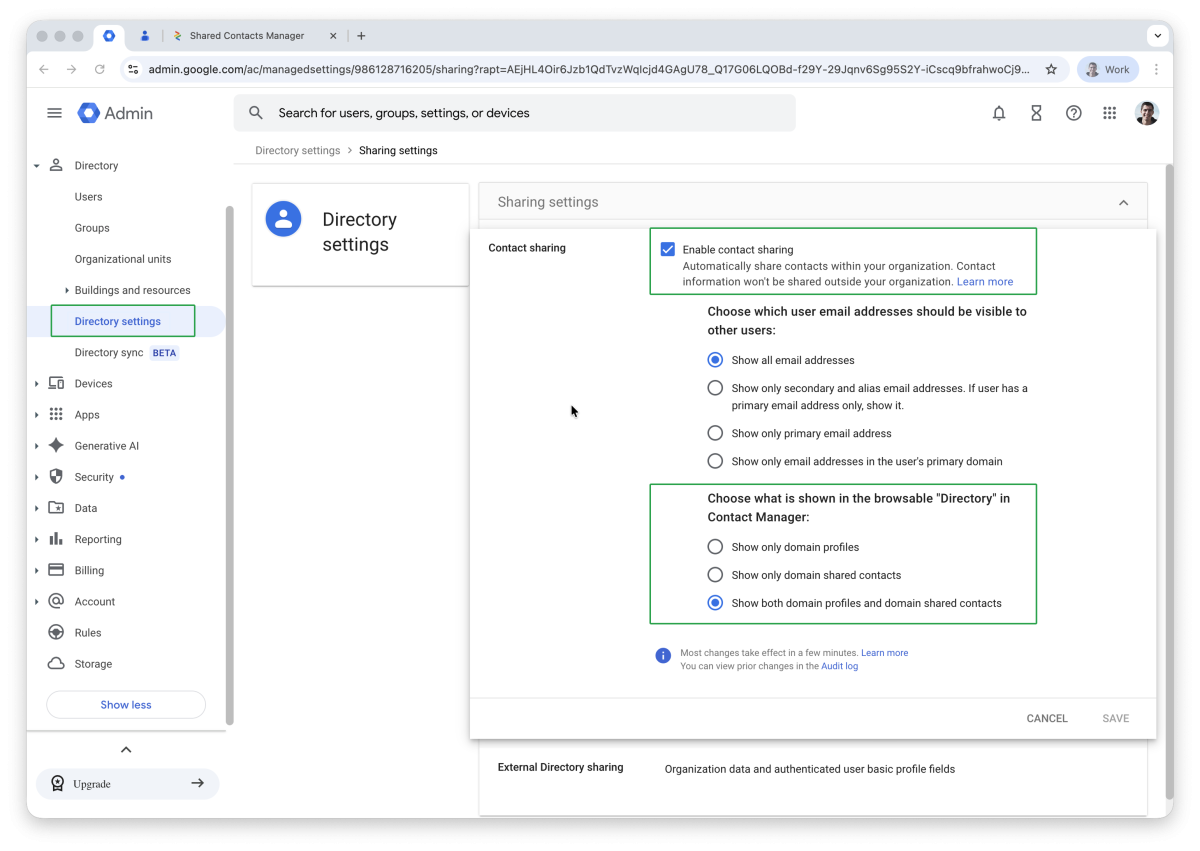Expand Buildings and resources tree item
Viewport: 1200px width, 851px height.
(66, 290)
